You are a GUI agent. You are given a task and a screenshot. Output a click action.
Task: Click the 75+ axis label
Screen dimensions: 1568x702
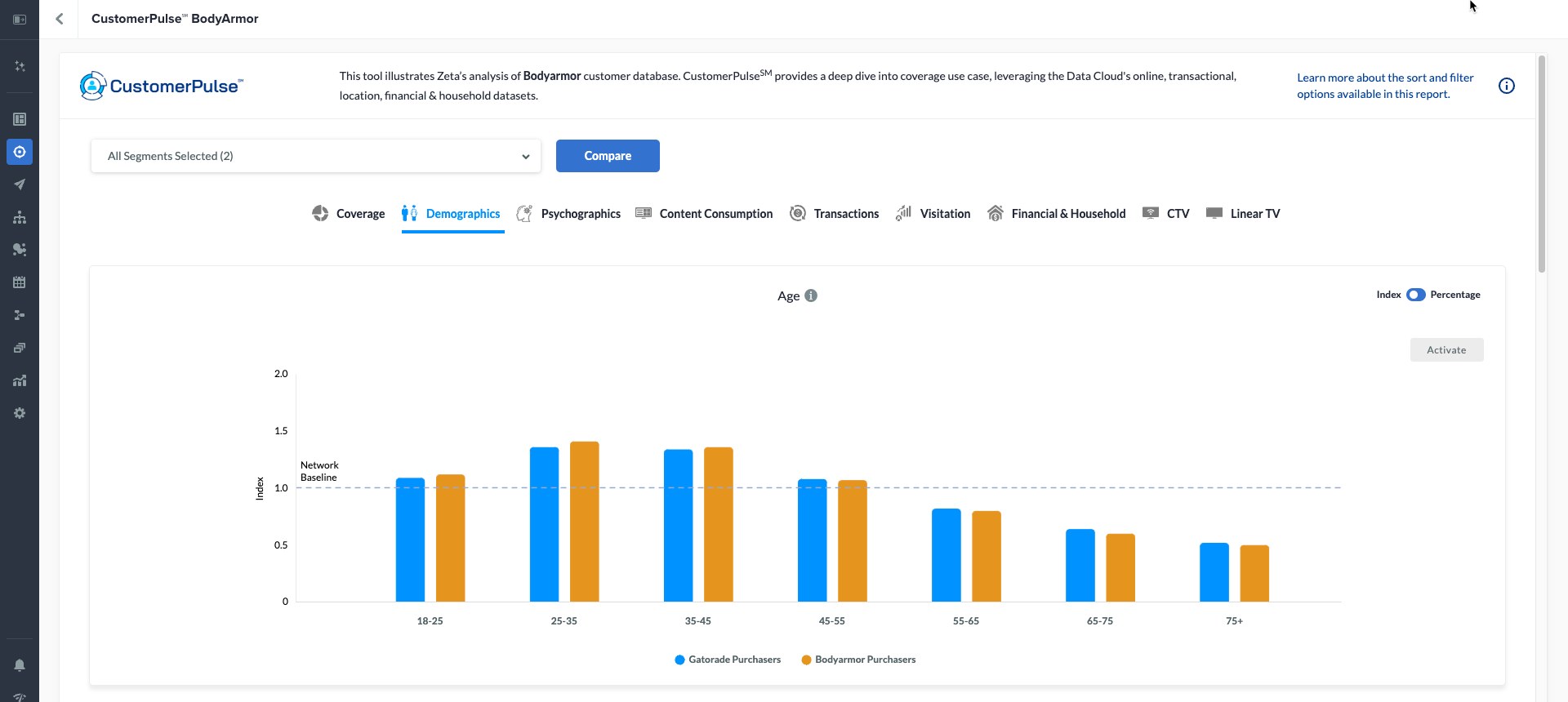pyautogui.click(x=1234, y=621)
